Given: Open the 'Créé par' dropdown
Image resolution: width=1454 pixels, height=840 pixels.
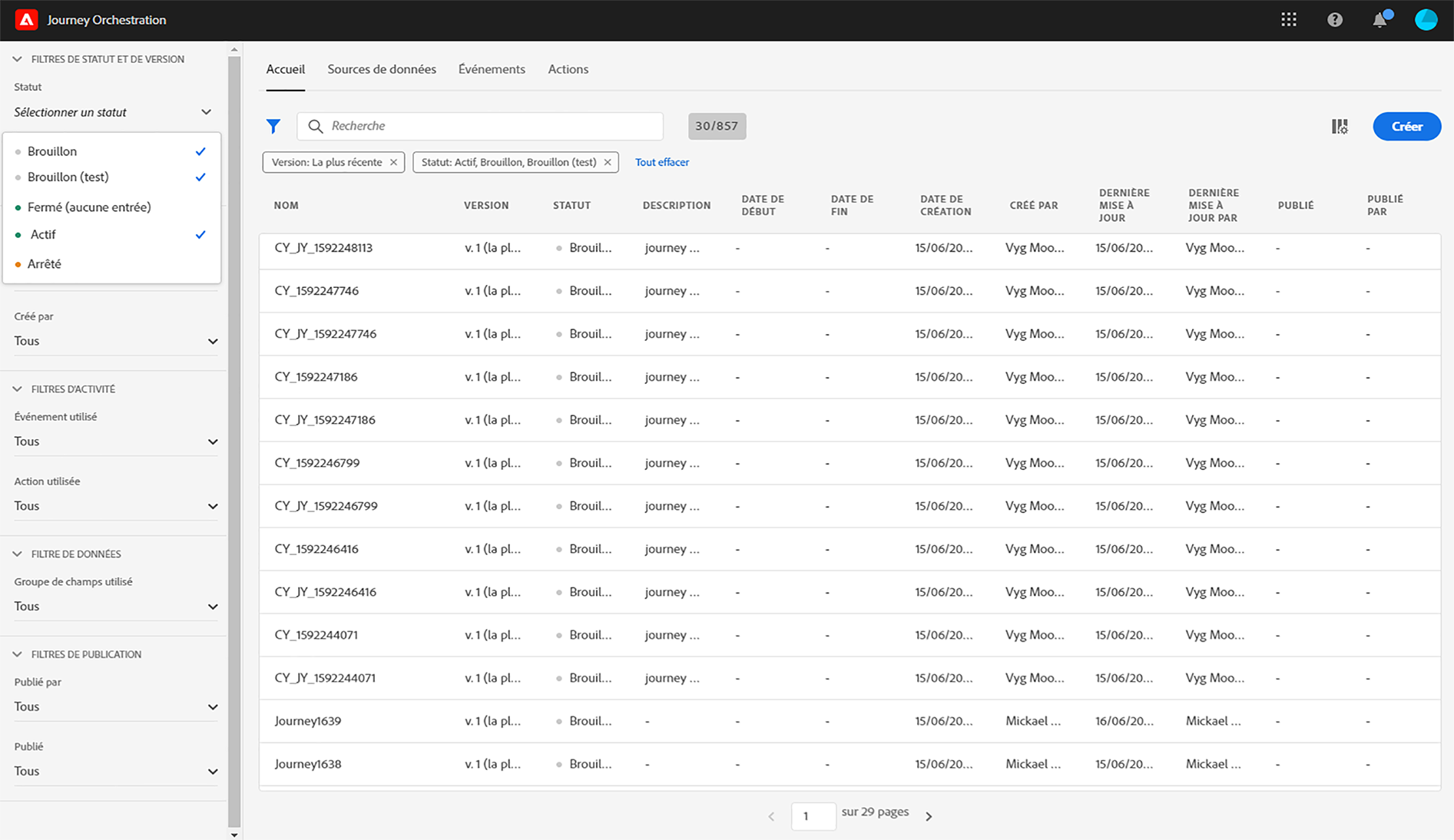Looking at the screenshot, I should pos(116,341).
